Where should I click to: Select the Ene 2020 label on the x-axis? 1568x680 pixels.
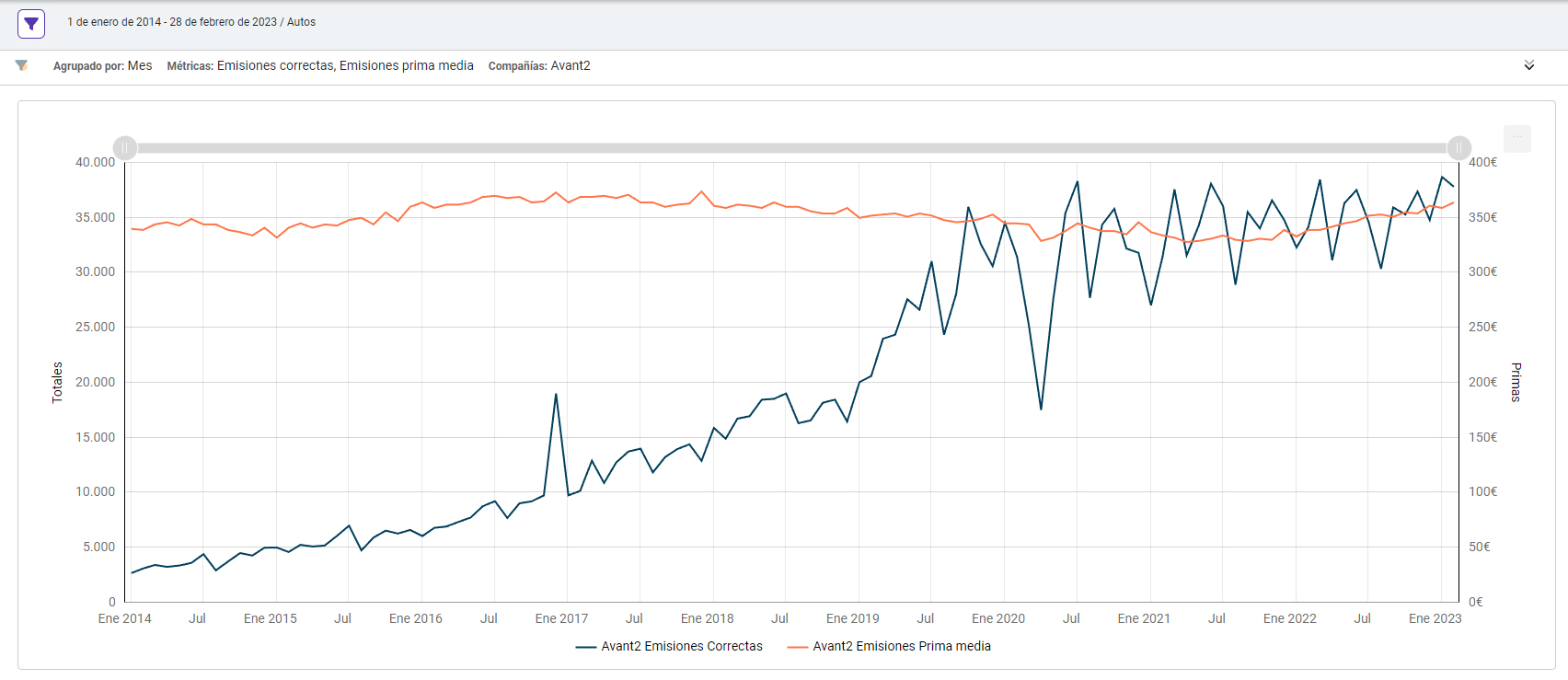click(997, 618)
